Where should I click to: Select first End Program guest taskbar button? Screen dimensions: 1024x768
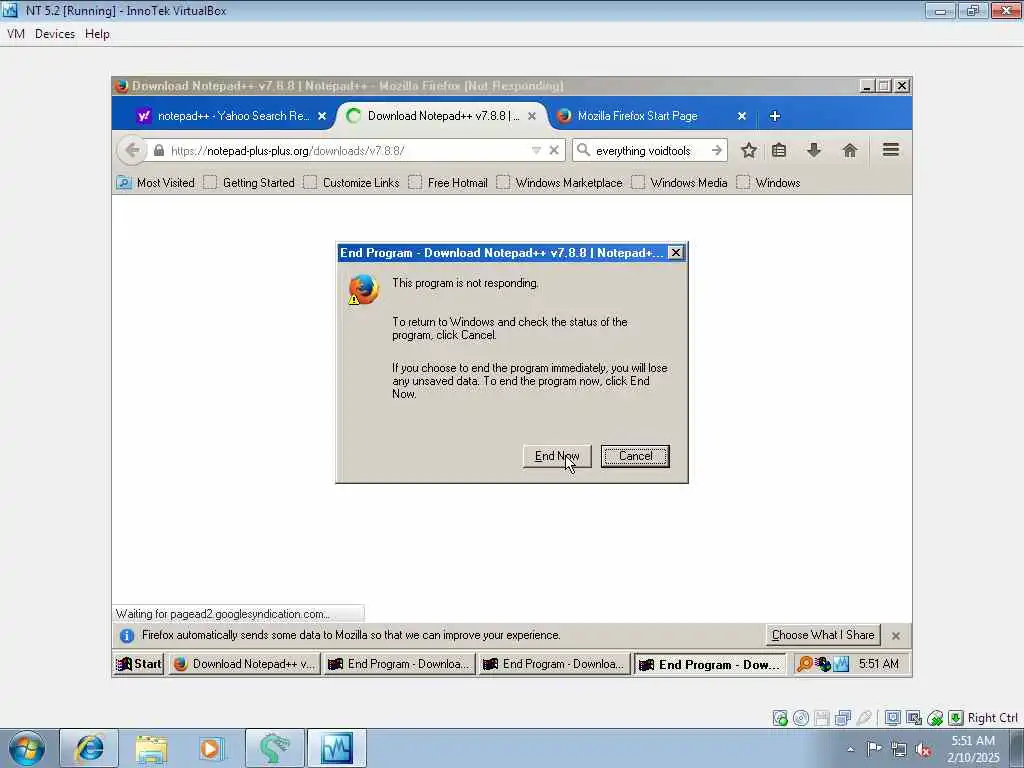pos(398,664)
